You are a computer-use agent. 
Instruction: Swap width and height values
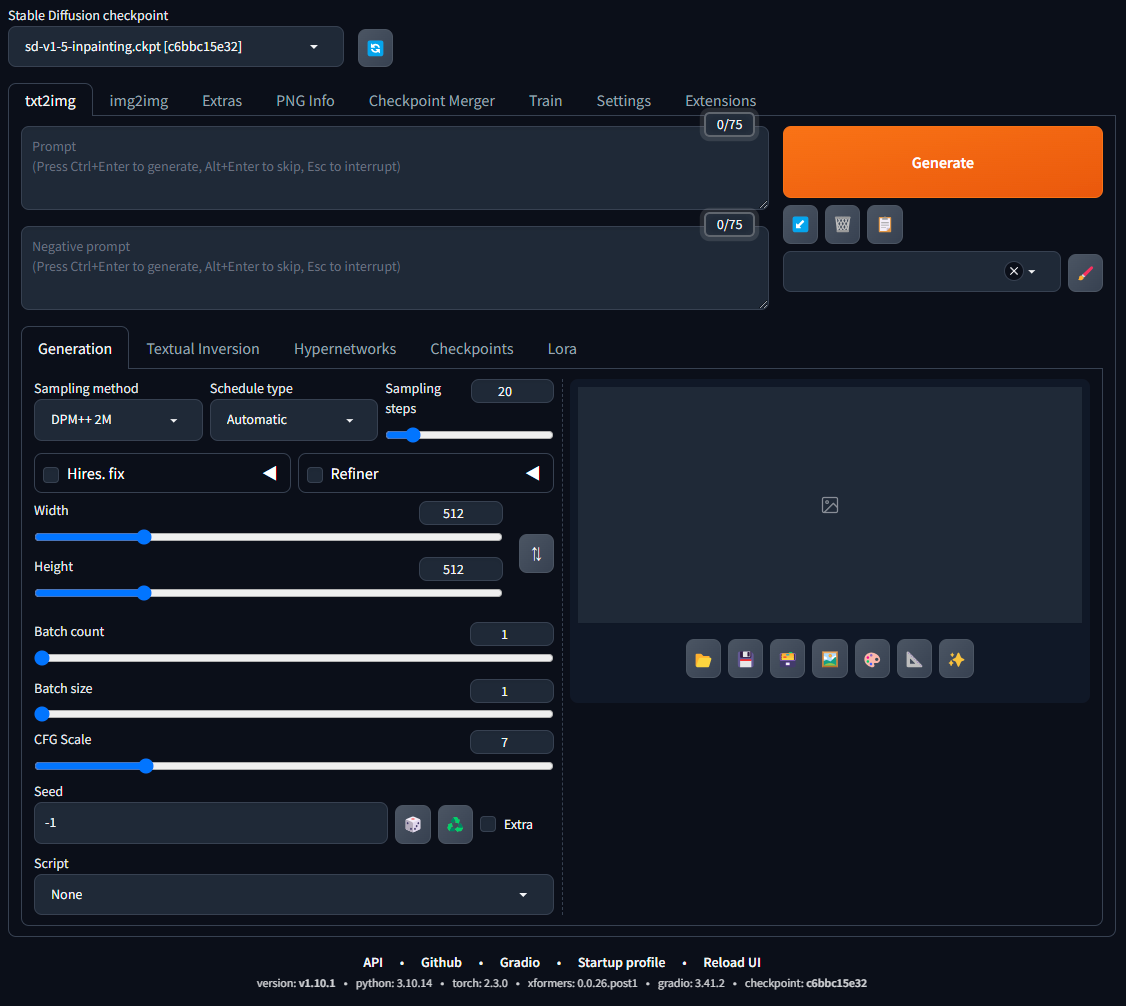point(536,554)
